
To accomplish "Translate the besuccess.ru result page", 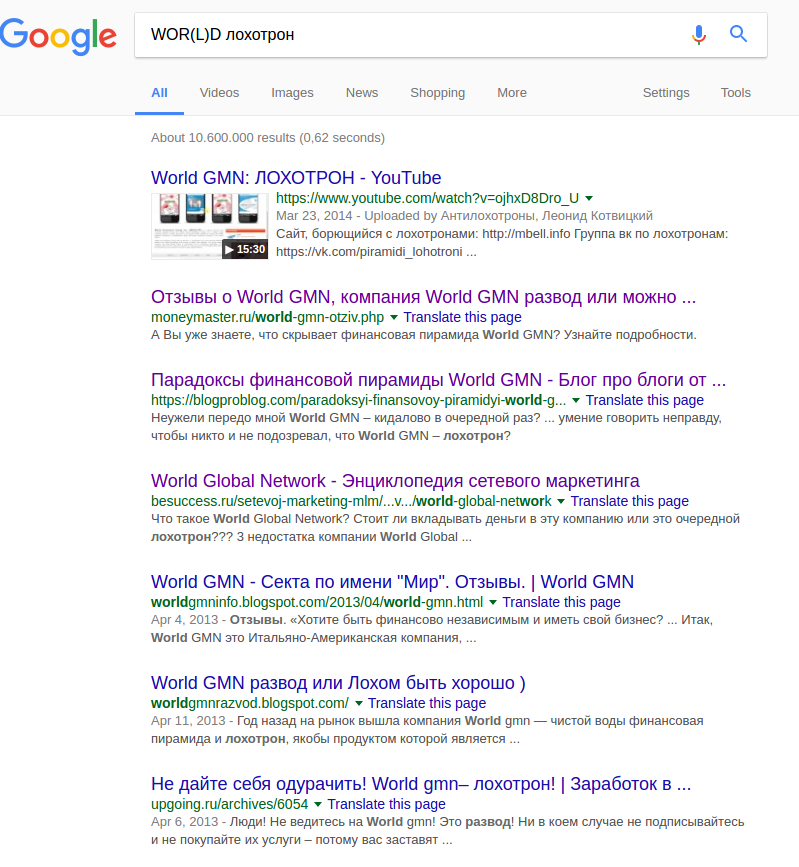I will pyautogui.click(x=630, y=502).
